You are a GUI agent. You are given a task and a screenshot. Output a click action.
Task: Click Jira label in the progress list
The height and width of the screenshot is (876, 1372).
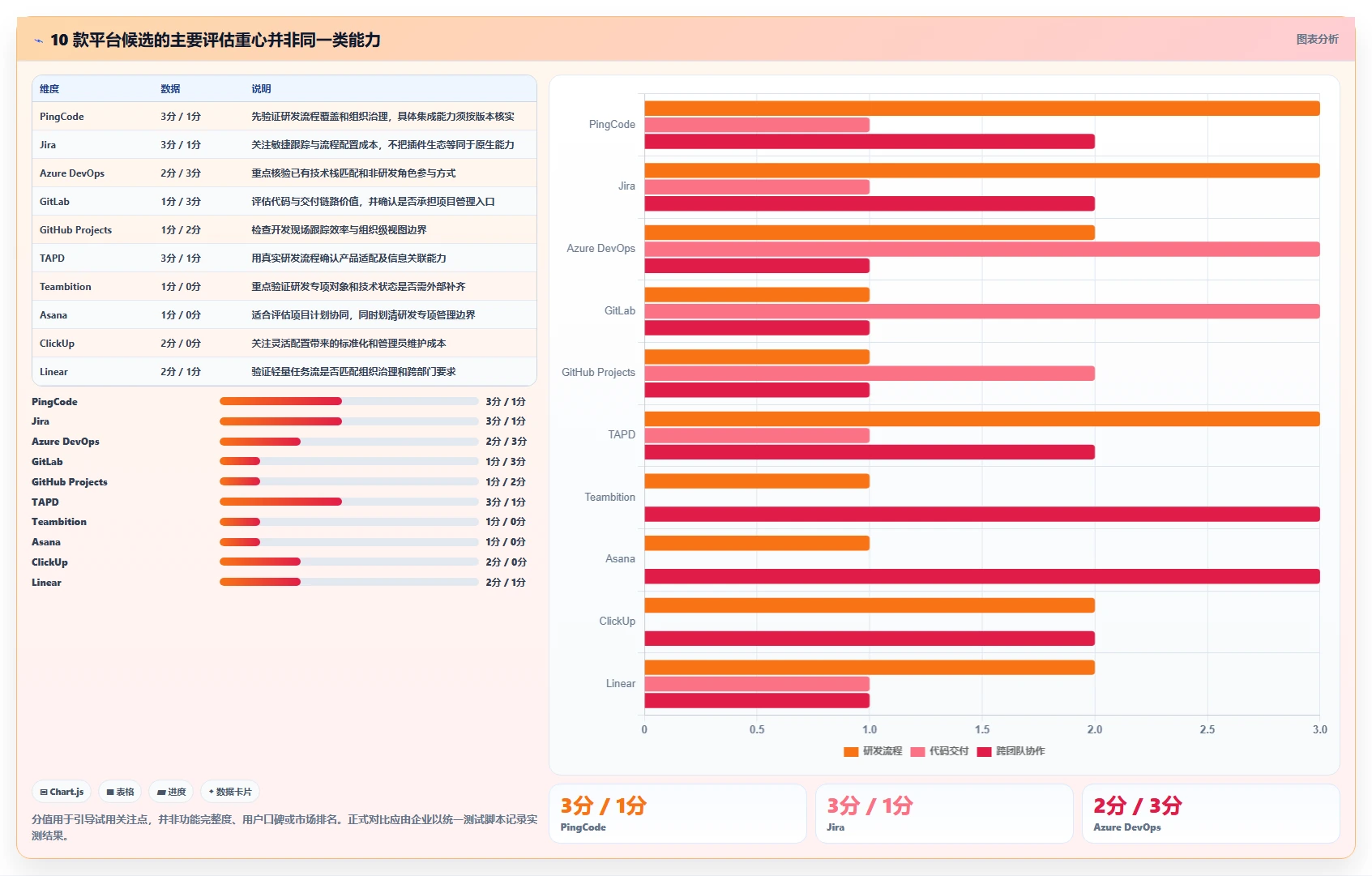[41, 421]
